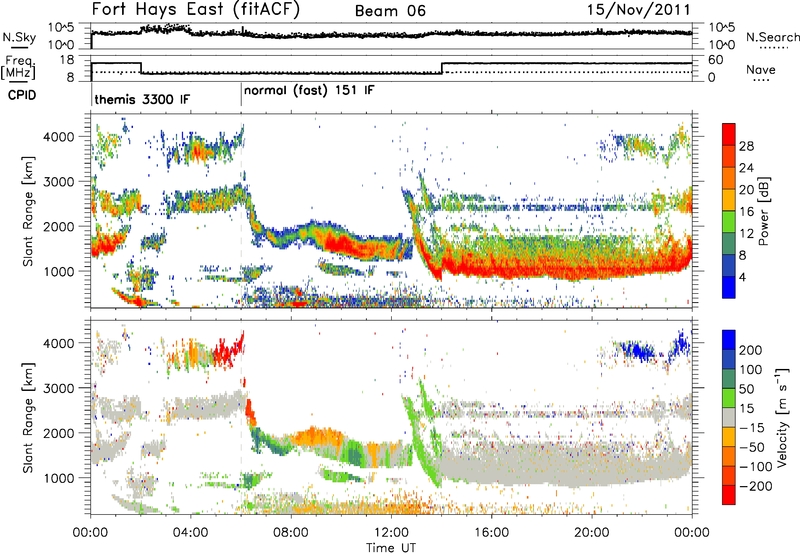This screenshot has width=800, height=554.
Task: Click the "50" tick on Velocity colorbar
Action: [x=746, y=389]
